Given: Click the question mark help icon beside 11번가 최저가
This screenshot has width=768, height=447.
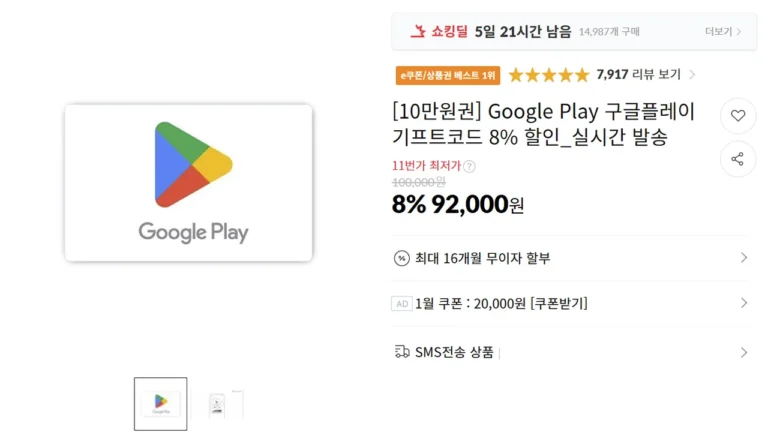Looking at the screenshot, I should [470, 167].
